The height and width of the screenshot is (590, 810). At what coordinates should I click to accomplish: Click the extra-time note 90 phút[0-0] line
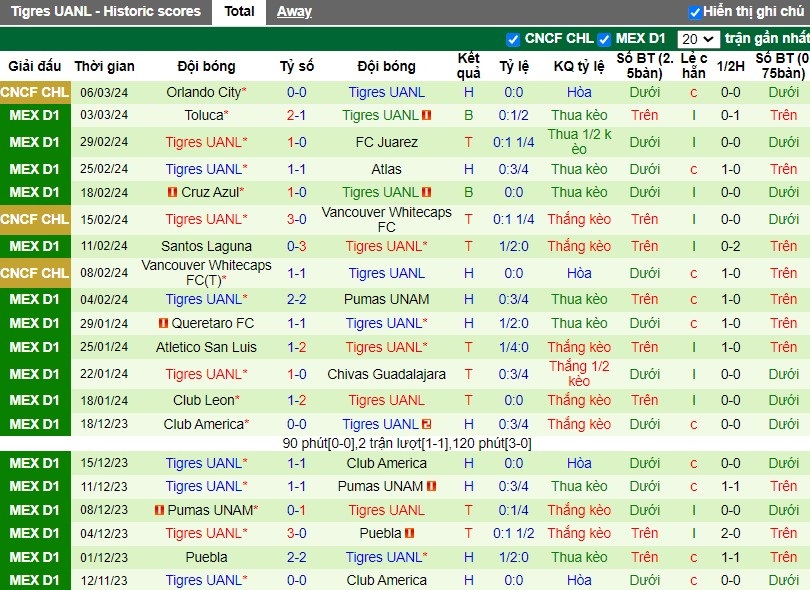pos(407,443)
